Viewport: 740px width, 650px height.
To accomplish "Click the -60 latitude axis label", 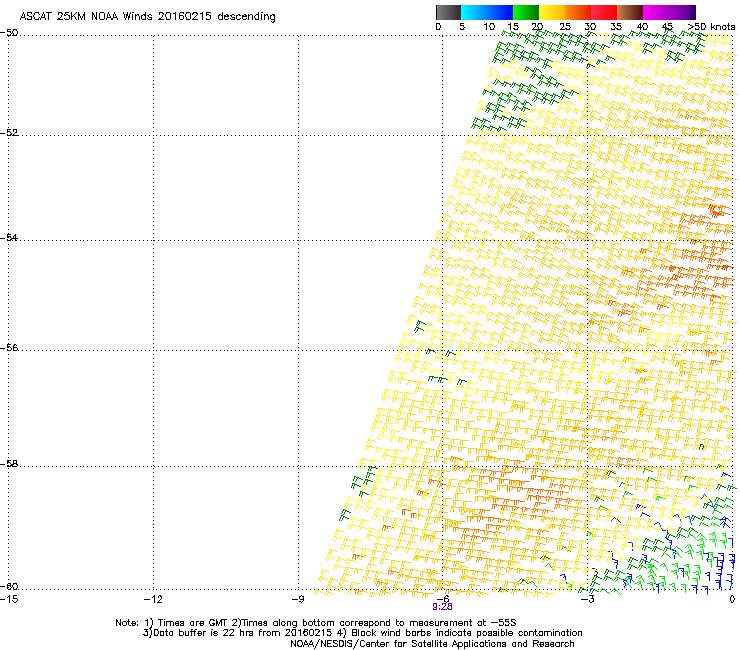I will coord(10,587).
